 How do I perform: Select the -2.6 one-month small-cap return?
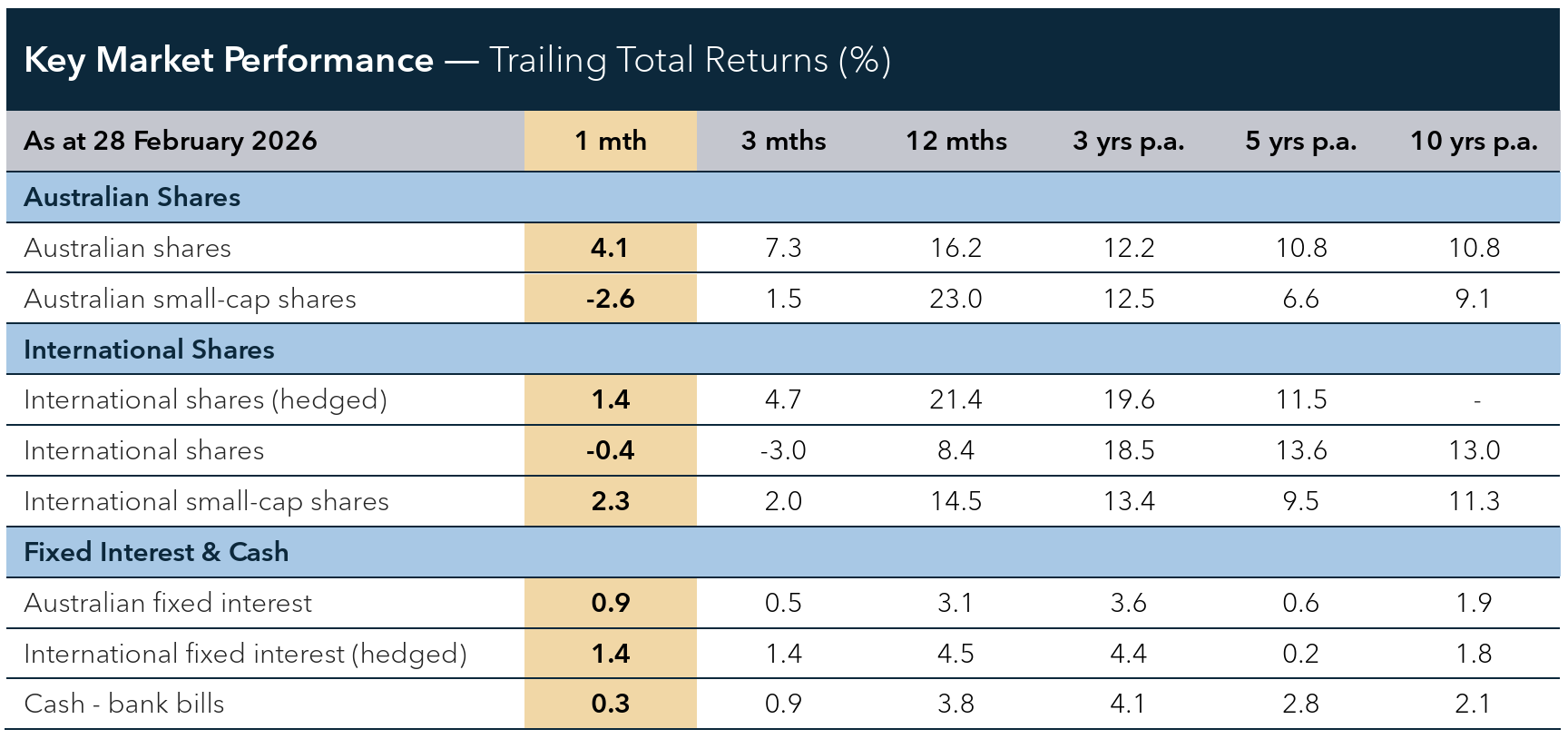point(610,299)
